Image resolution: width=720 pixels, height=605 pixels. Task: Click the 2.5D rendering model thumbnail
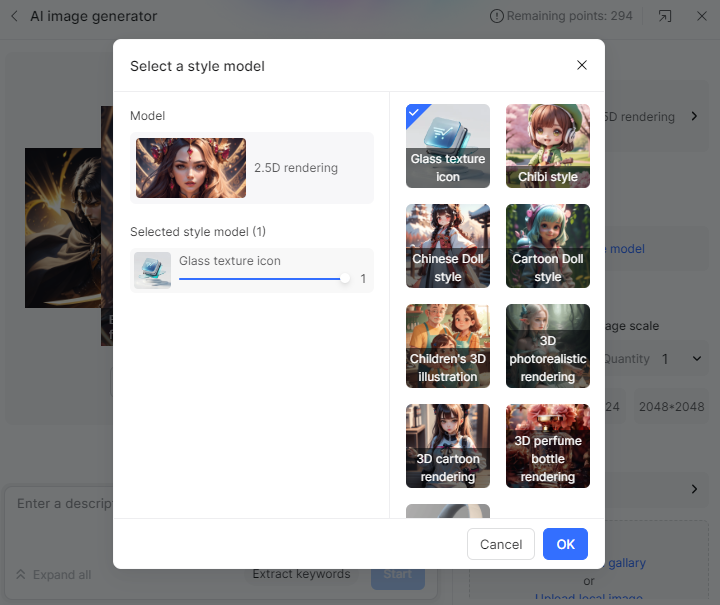coord(191,168)
